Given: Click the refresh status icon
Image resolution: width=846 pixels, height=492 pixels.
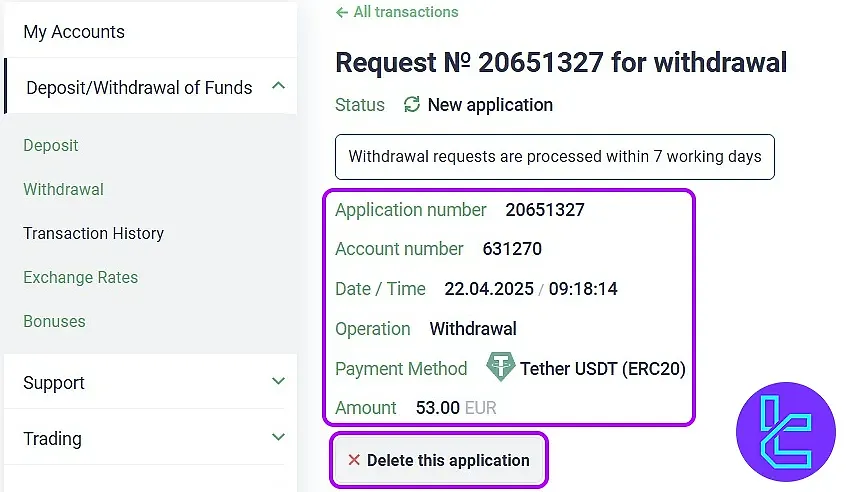Looking at the screenshot, I should point(412,105).
